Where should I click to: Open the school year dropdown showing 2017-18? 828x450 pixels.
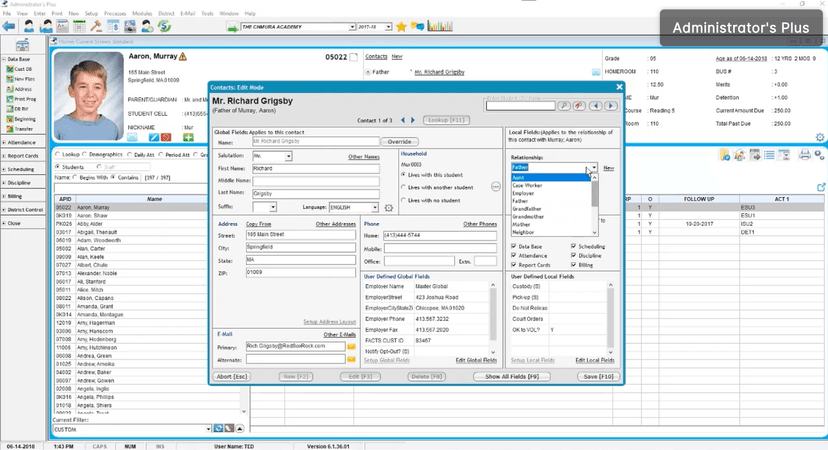388,27
